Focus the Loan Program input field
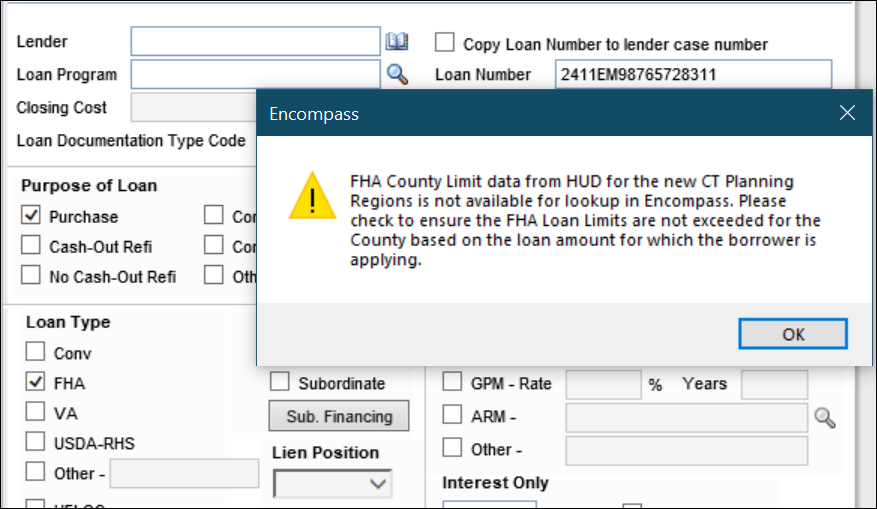877x509 pixels. (x=256, y=74)
